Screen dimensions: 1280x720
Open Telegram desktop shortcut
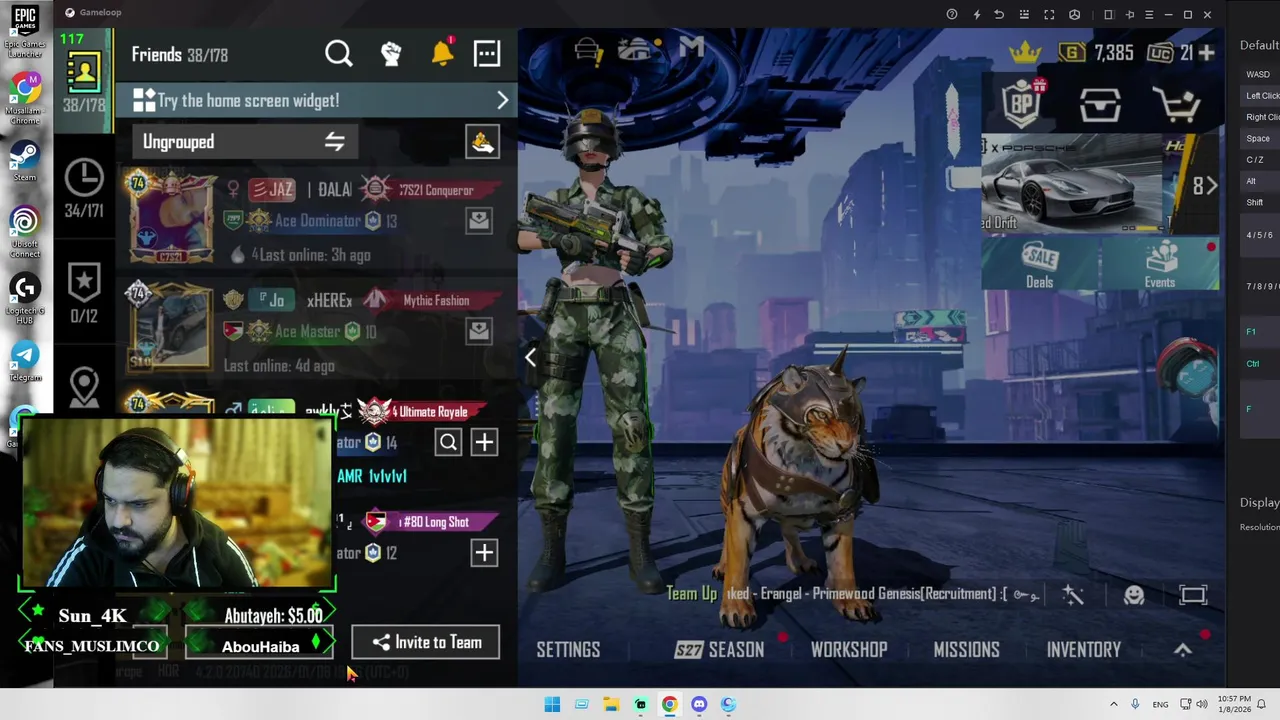pyautogui.click(x=25, y=361)
